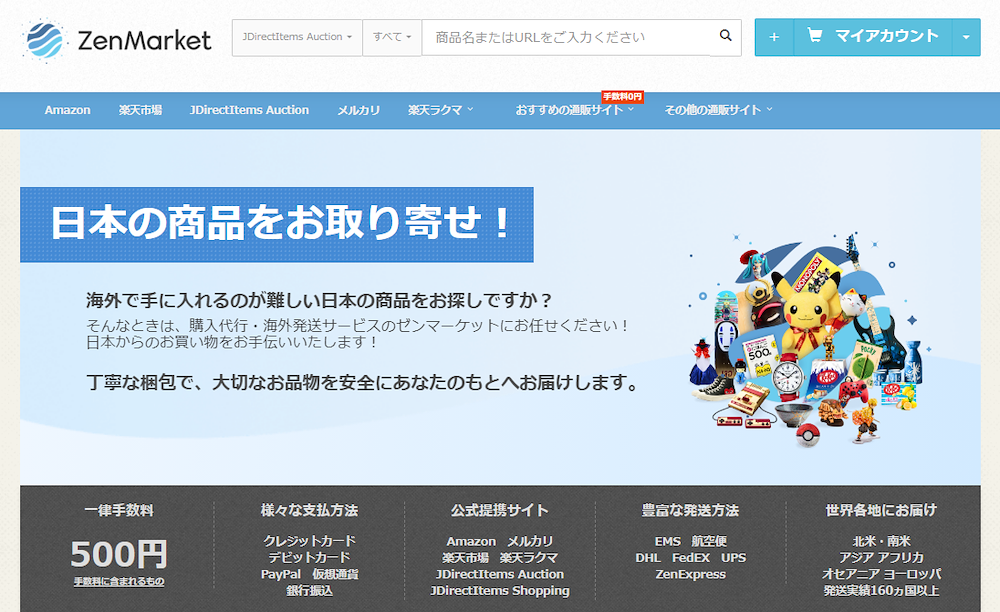Expand その他の通販サイト menu
The height and width of the screenshot is (612, 1000).
(718, 110)
